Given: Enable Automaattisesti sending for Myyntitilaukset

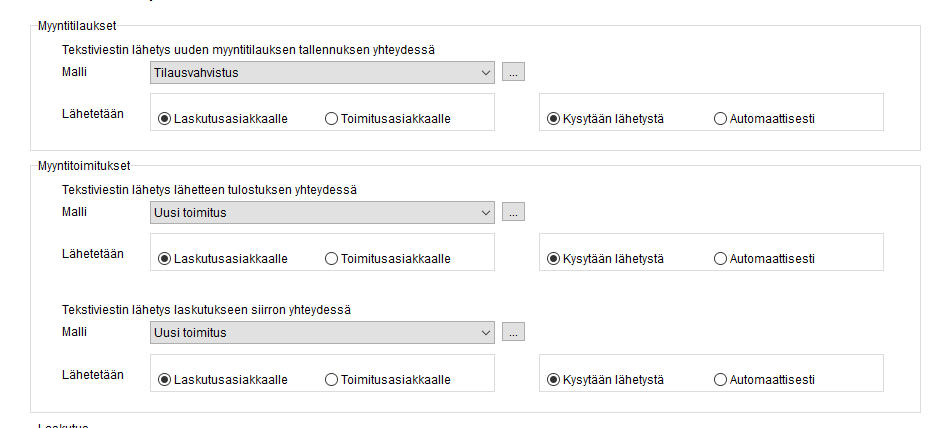Looking at the screenshot, I should (x=721, y=119).
